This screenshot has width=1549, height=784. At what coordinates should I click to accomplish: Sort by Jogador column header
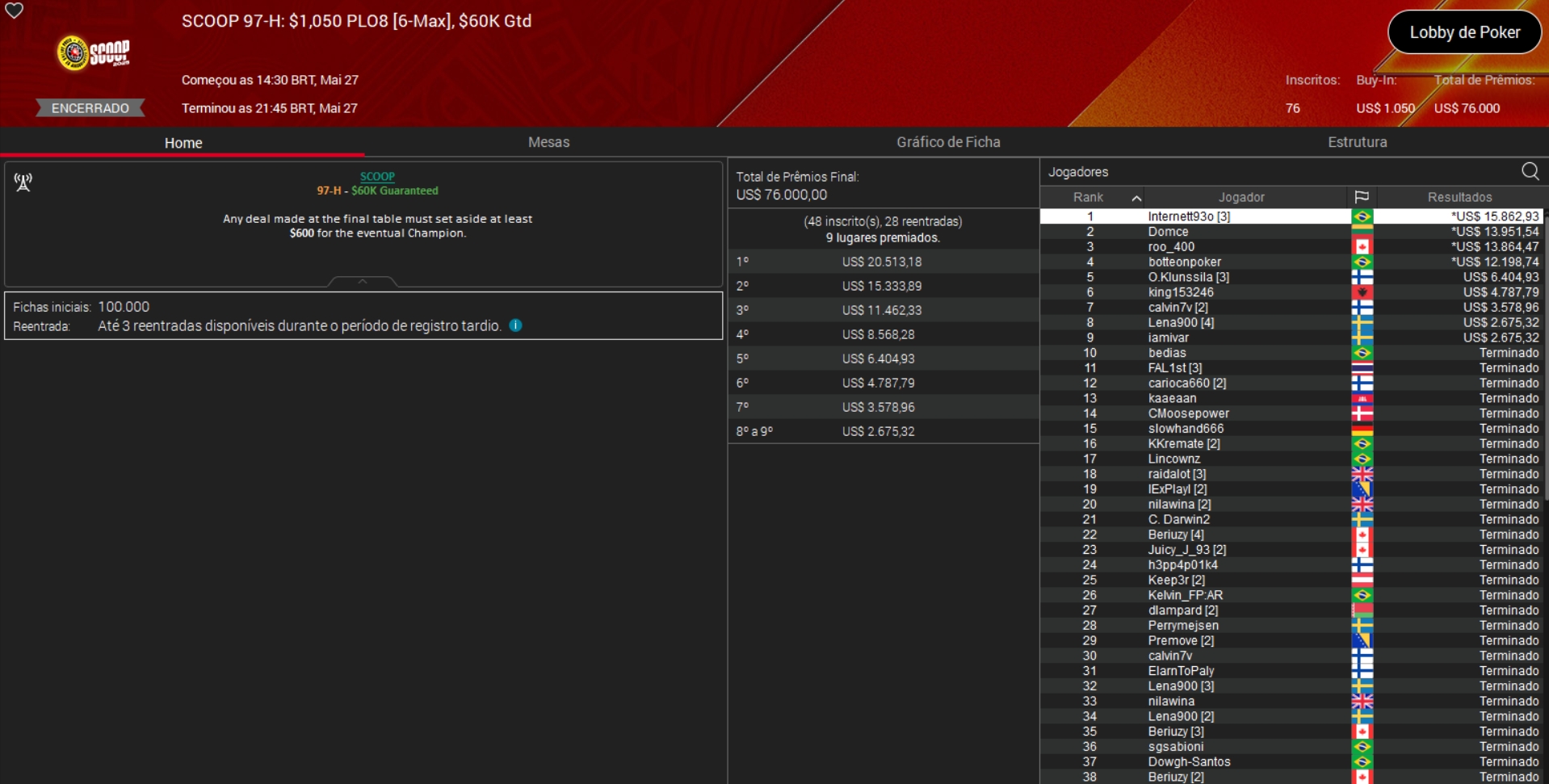(x=1241, y=197)
